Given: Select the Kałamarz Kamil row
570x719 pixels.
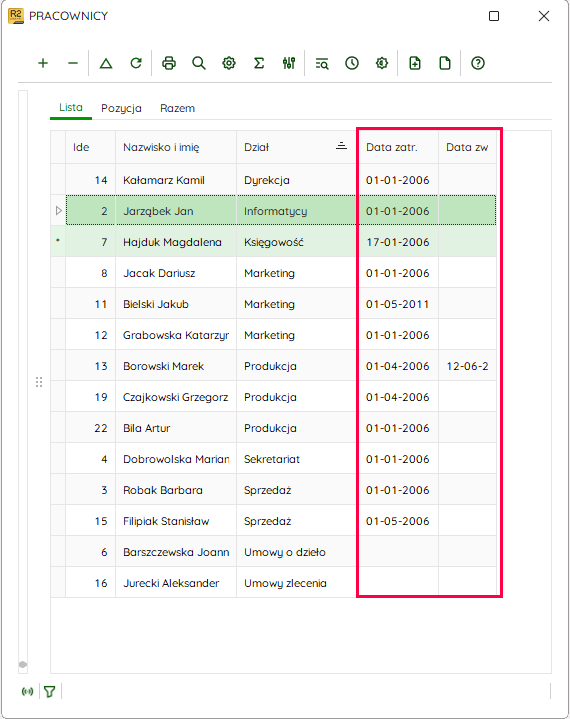Looking at the screenshot, I should coord(274,180).
